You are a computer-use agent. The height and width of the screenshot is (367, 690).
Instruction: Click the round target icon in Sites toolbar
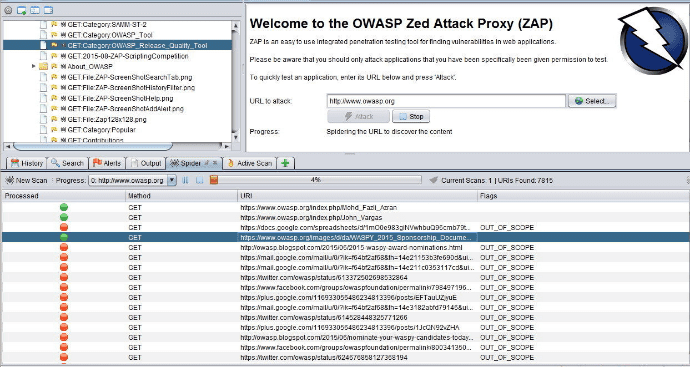[x=8, y=10]
